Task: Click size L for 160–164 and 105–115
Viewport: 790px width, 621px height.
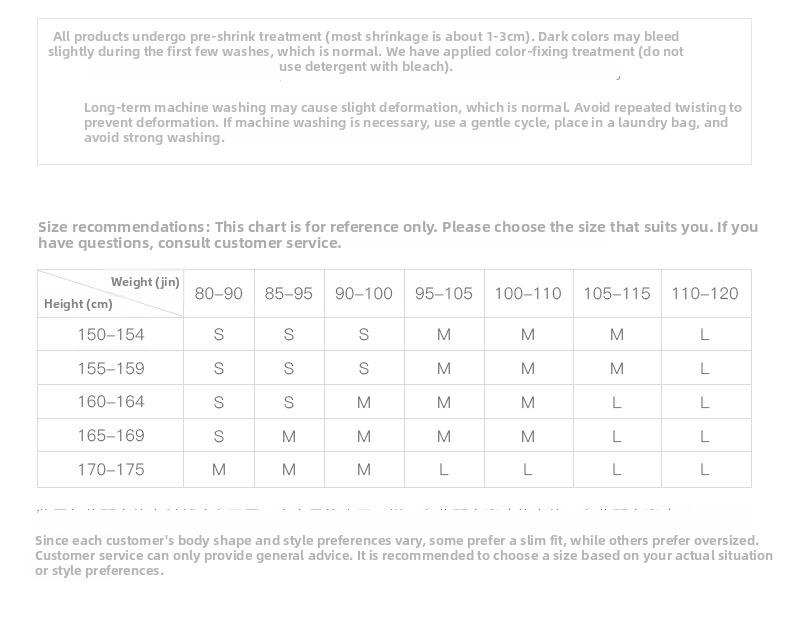Action: point(617,402)
